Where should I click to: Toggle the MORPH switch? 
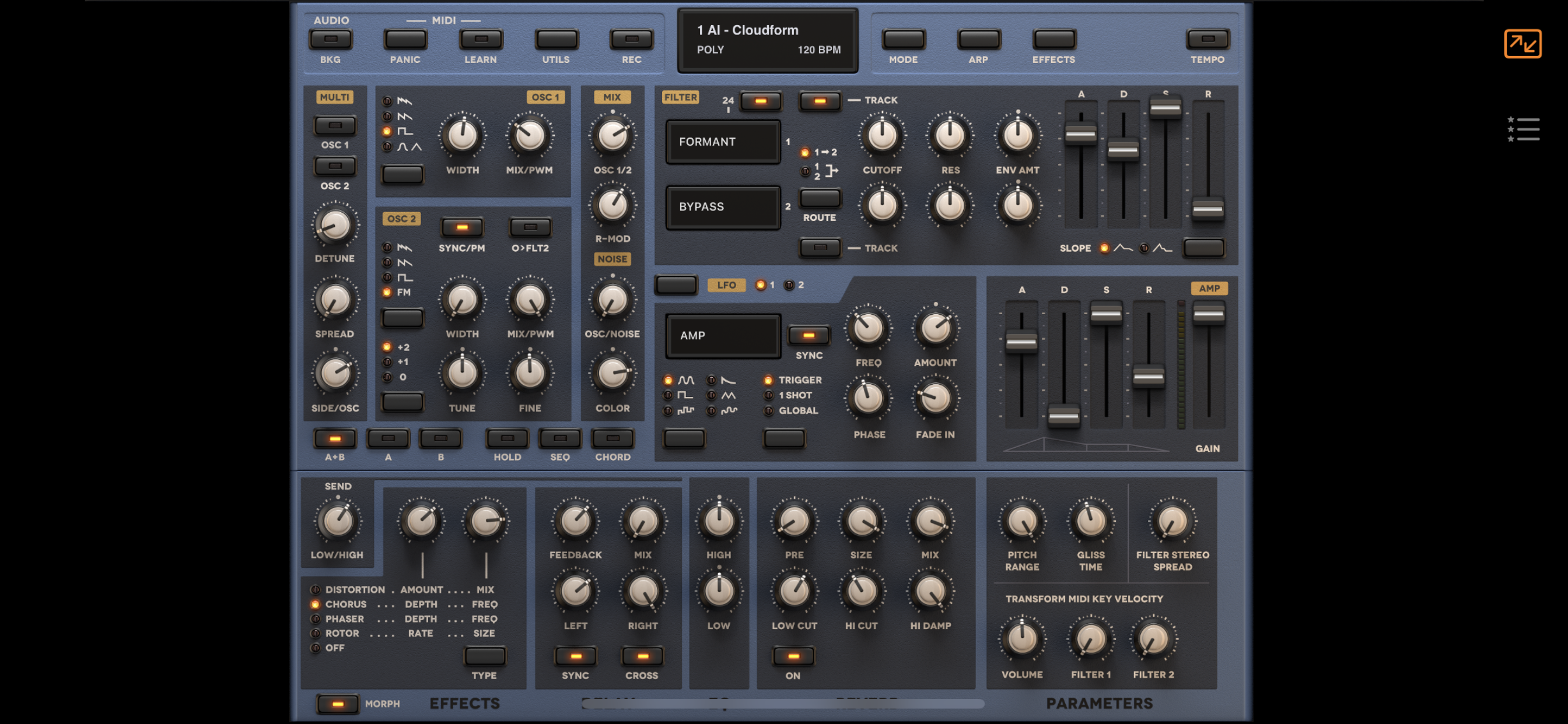coord(337,704)
